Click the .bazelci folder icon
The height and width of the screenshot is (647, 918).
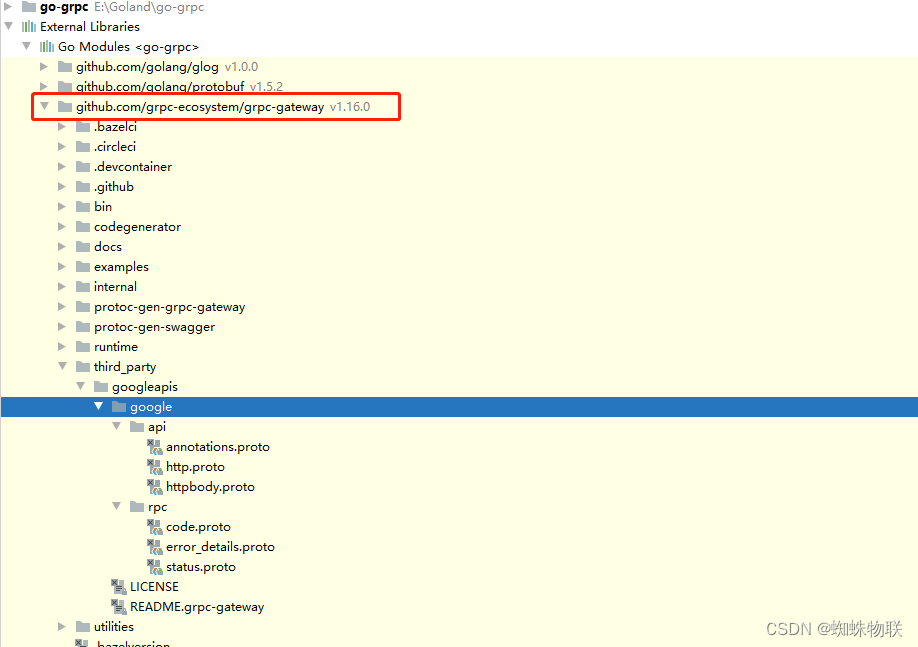click(x=83, y=126)
